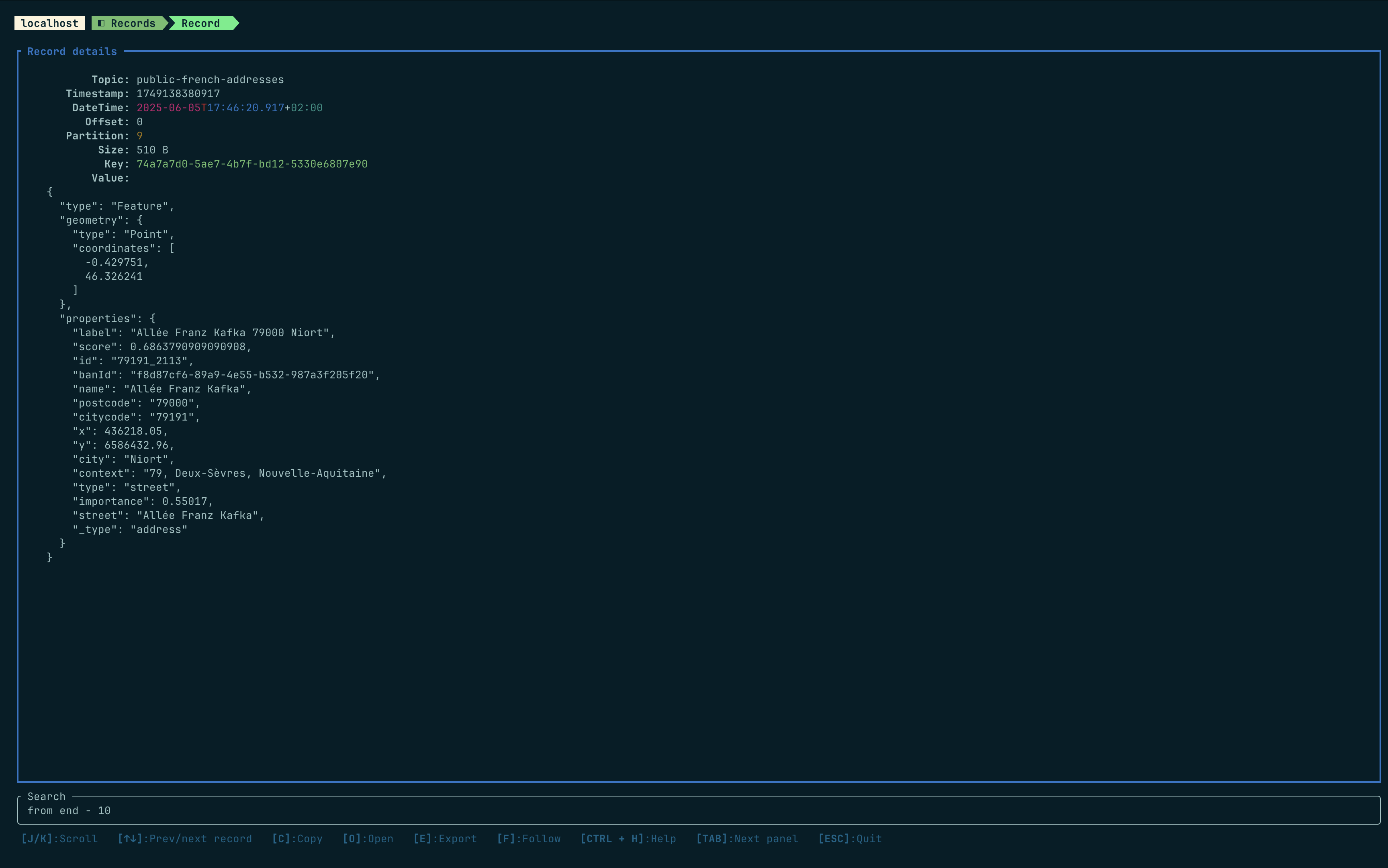Click the [CTRL + H]:Help hint
Image resolution: width=1388 pixels, height=868 pixels.
(x=628, y=839)
